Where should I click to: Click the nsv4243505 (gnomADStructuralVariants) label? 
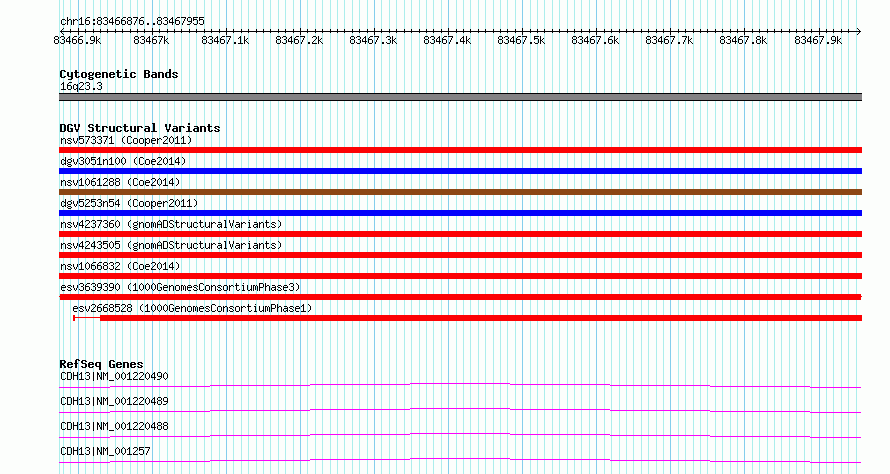coord(171,245)
